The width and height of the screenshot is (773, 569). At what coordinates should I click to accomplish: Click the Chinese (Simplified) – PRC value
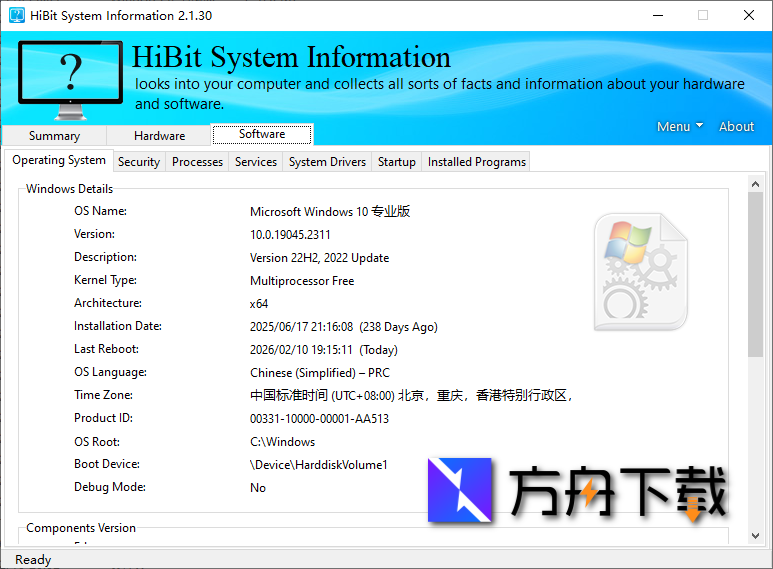(319, 373)
